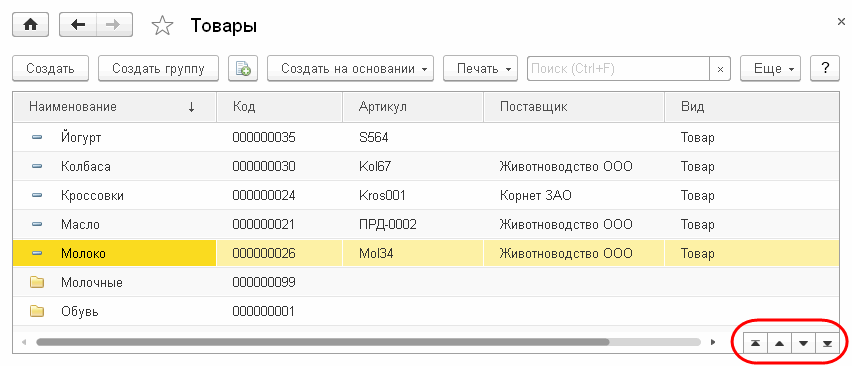Image resolution: width=852 pixels, height=366 pixels.
Task: Jump to last row of list
Action: [827, 343]
